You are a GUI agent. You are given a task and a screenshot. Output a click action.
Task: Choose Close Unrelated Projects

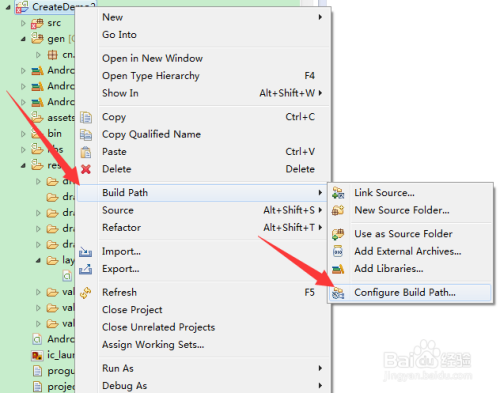point(159,327)
